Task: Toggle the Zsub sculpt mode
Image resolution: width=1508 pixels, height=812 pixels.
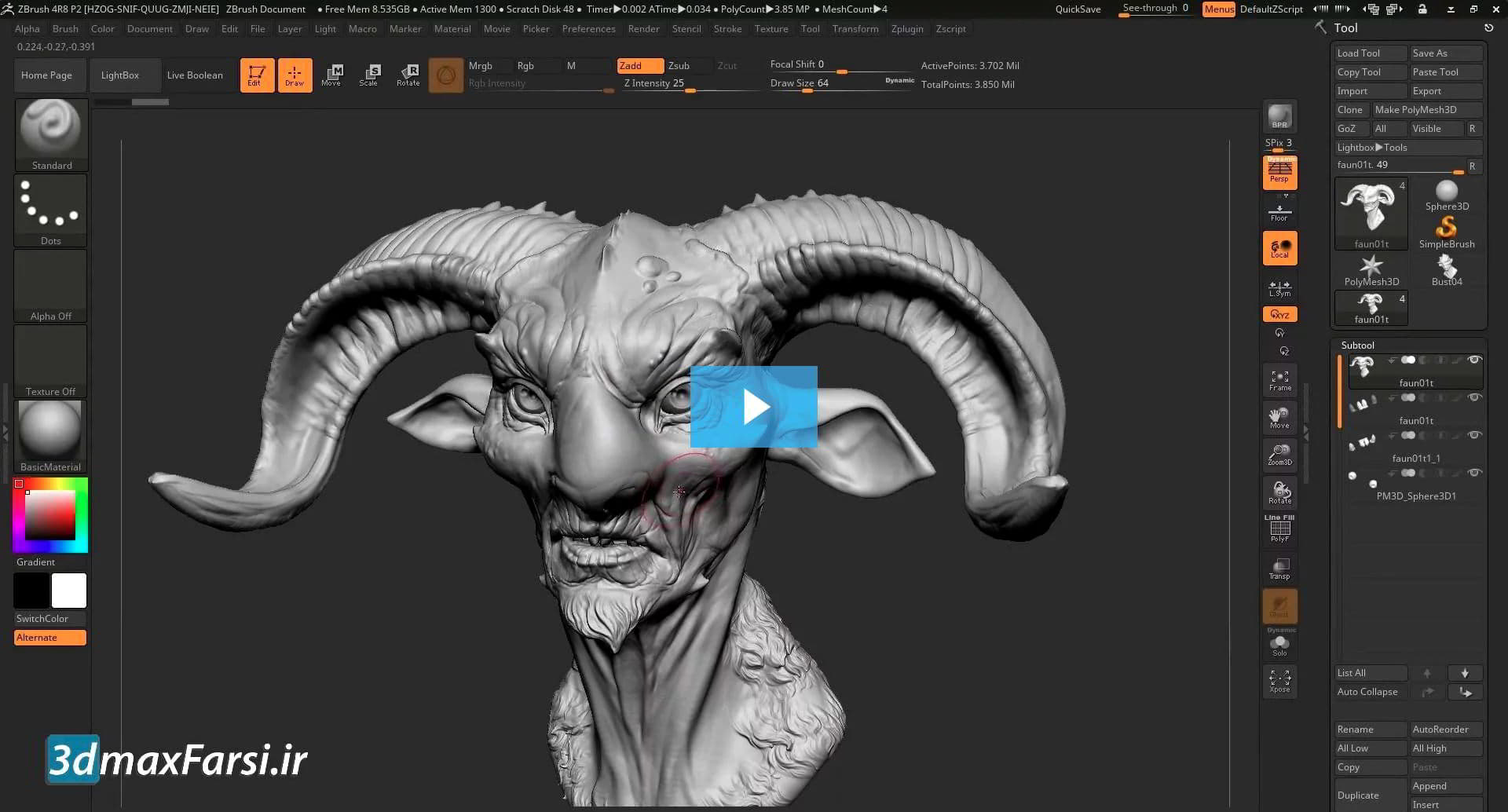Action: [x=679, y=66]
